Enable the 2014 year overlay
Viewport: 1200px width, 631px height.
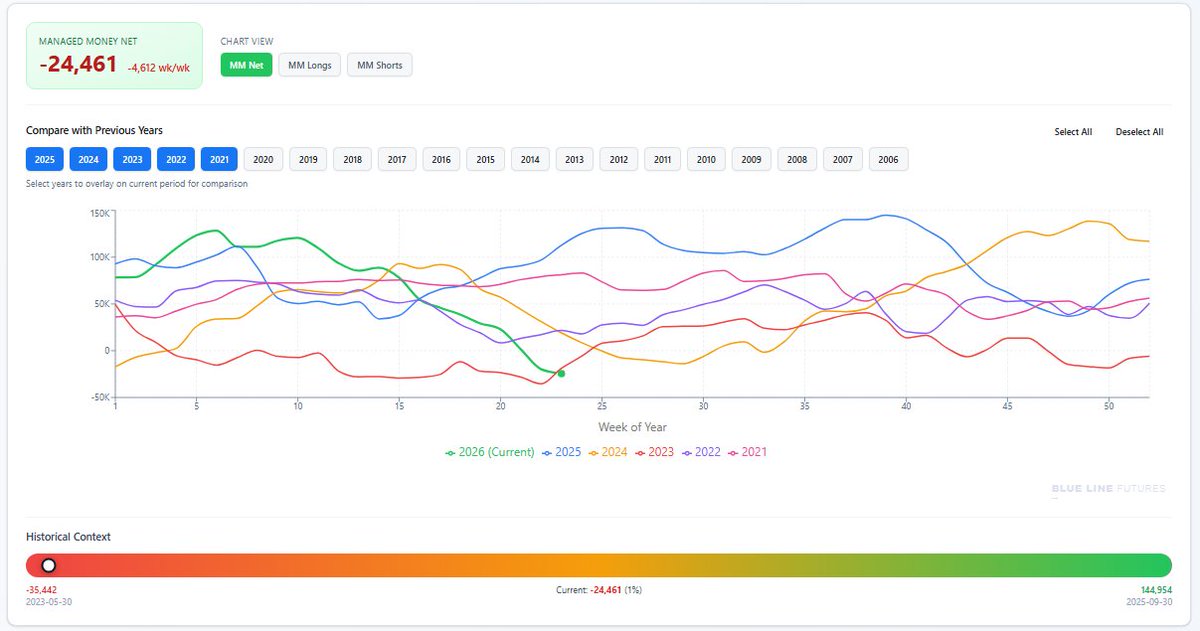coord(530,159)
